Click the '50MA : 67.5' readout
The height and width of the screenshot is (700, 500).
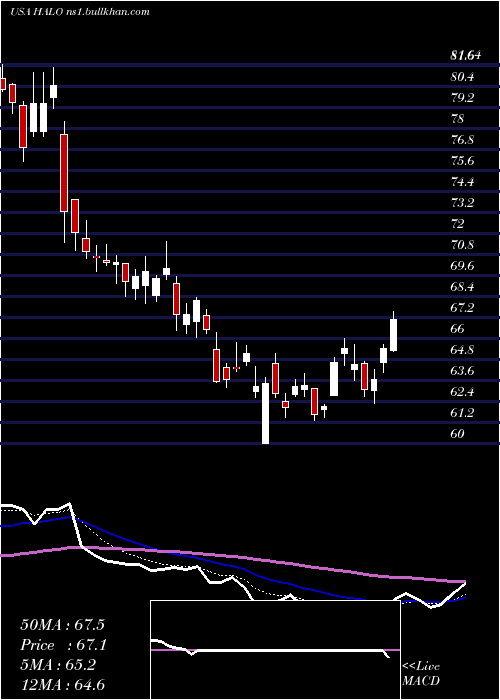62,625
